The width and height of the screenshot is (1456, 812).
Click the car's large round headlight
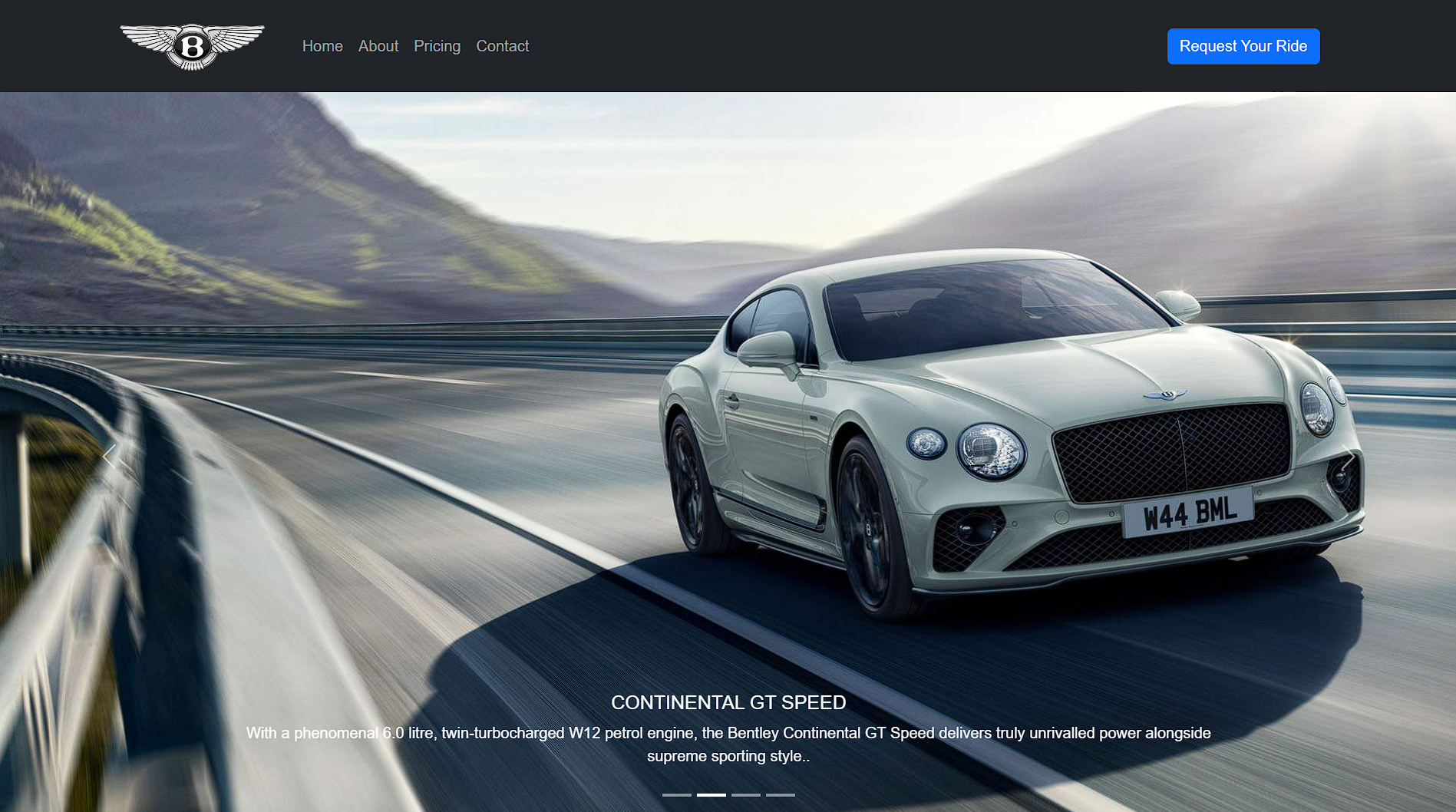click(990, 450)
